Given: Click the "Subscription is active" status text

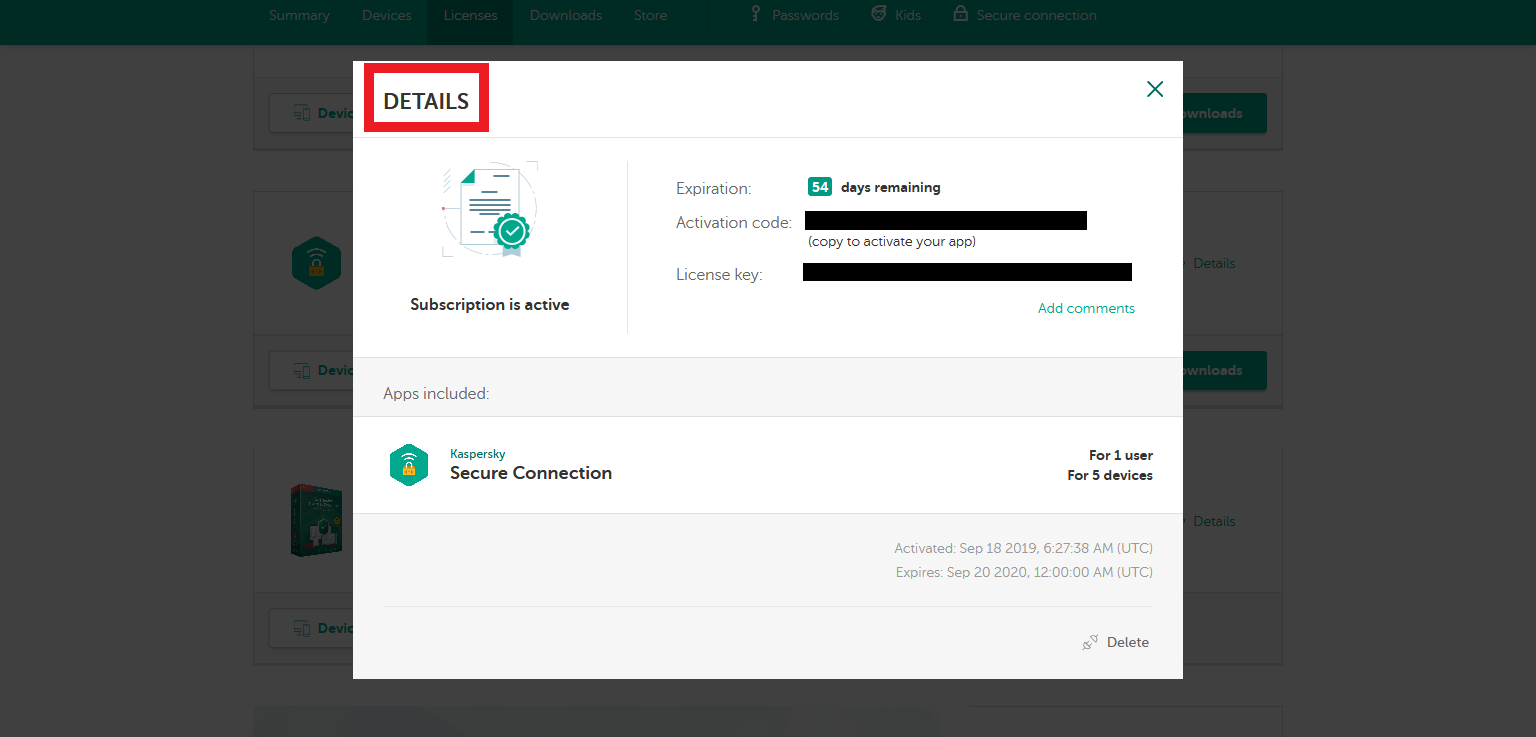Looking at the screenshot, I should (x=490, y=304).
